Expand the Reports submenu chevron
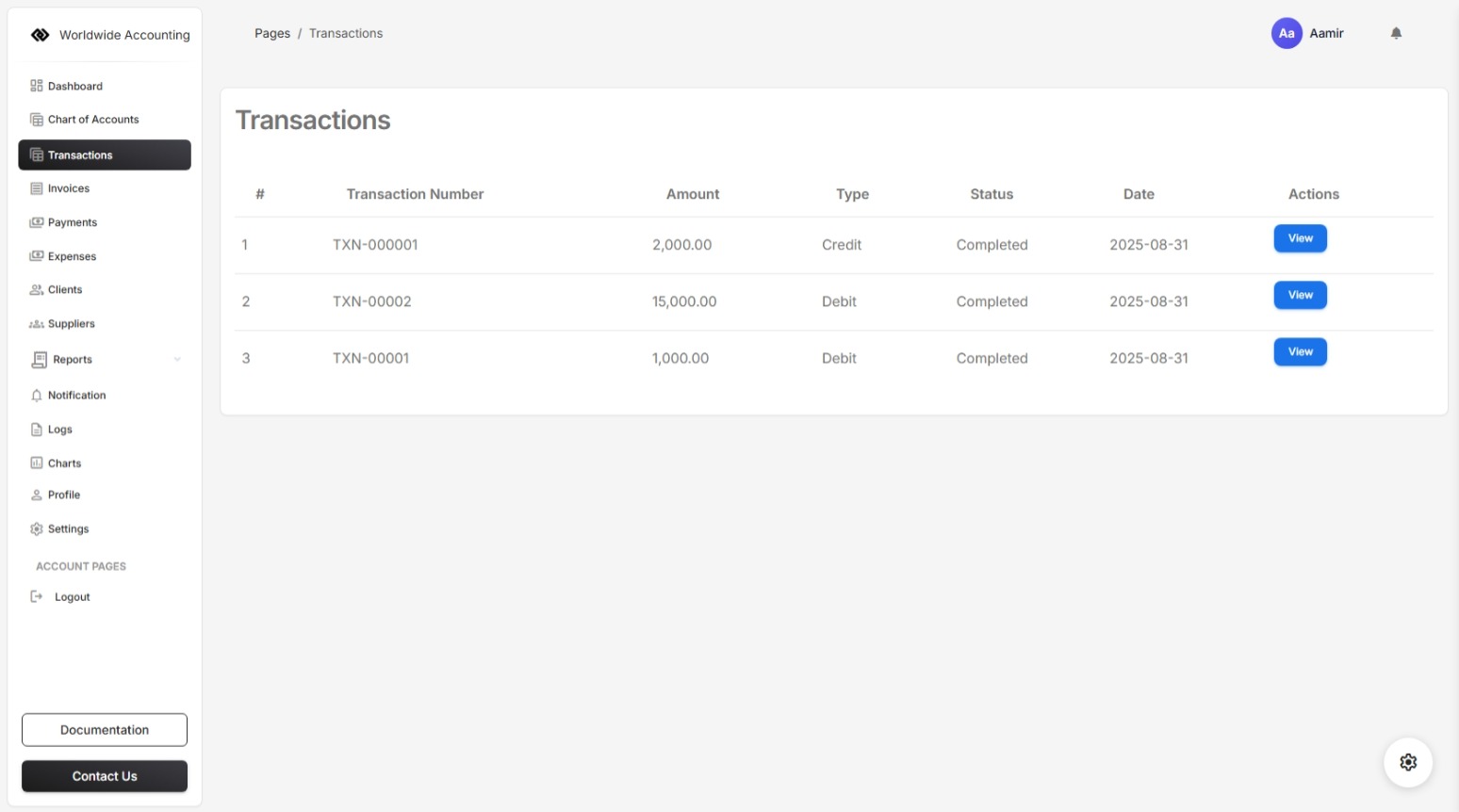Viewport: 1459px width, 812px height. click(x=177, y=360)
